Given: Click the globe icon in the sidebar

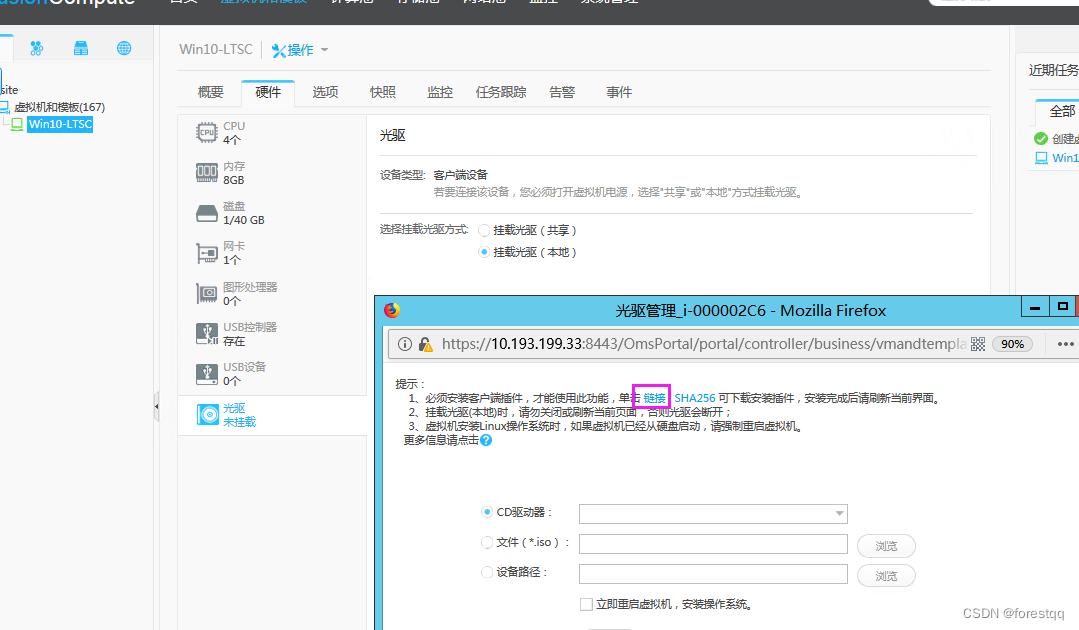Looking at the screenshot, I should (123, 47).
